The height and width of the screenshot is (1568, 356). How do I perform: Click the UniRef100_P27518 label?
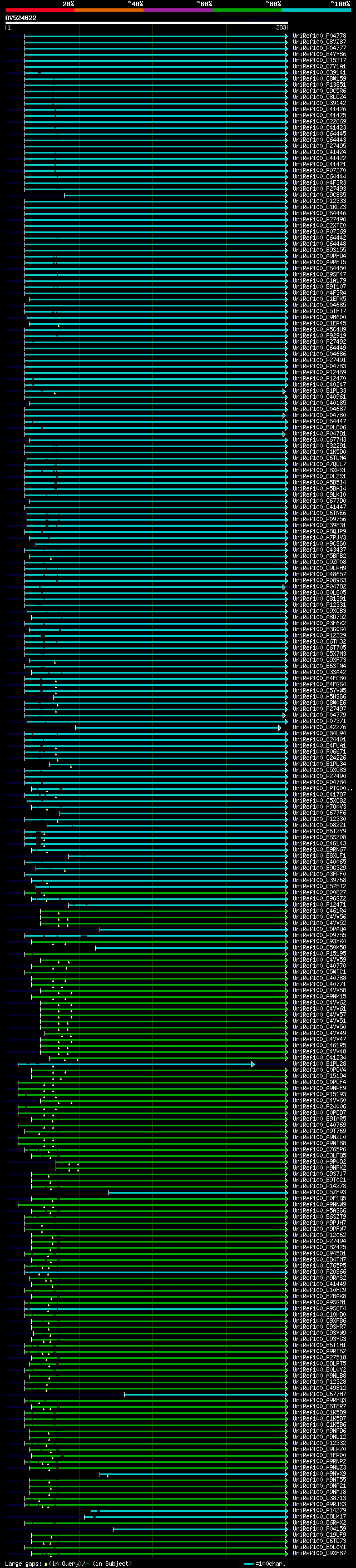[319, 1357]
